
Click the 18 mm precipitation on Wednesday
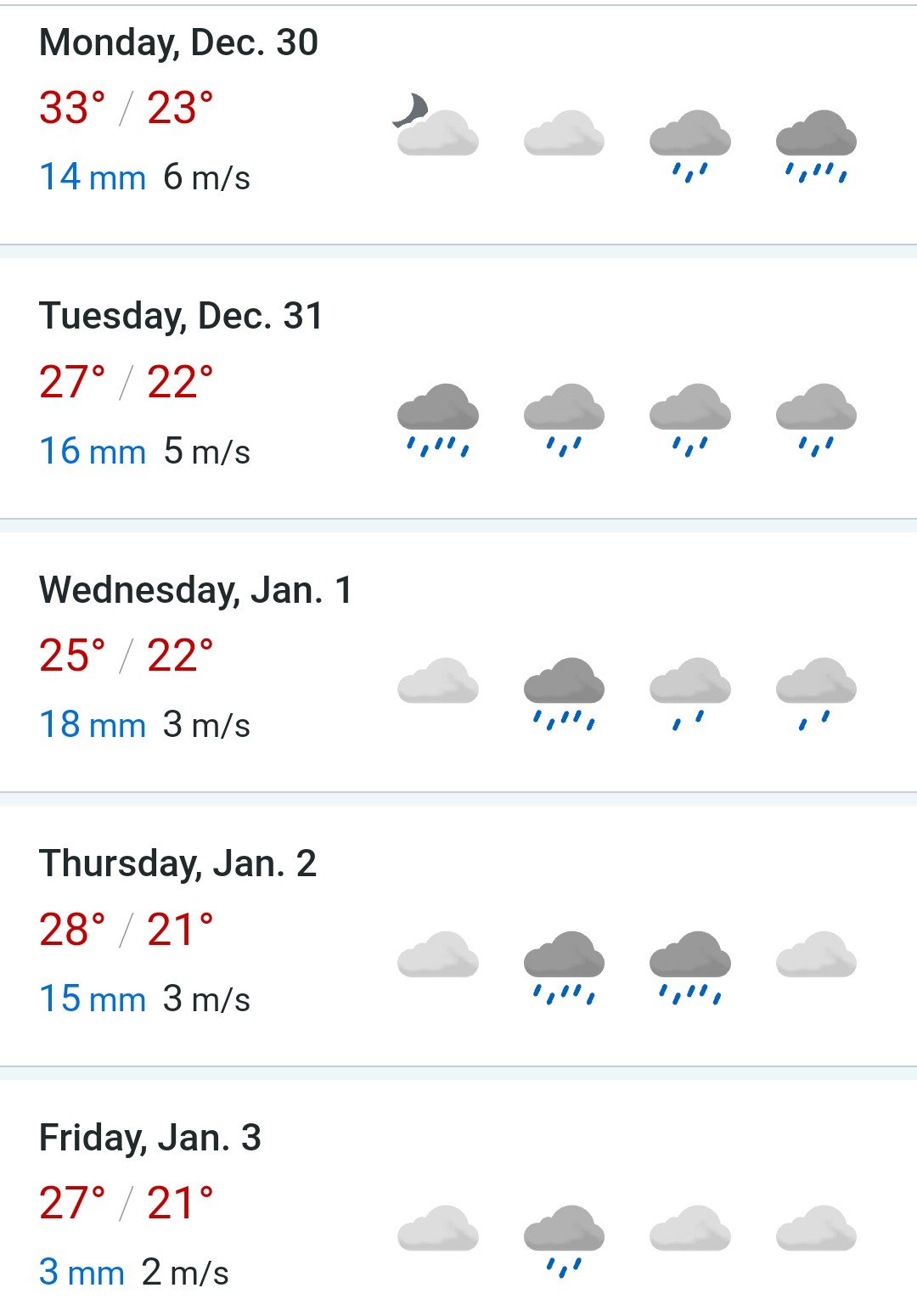pos(93,725)
